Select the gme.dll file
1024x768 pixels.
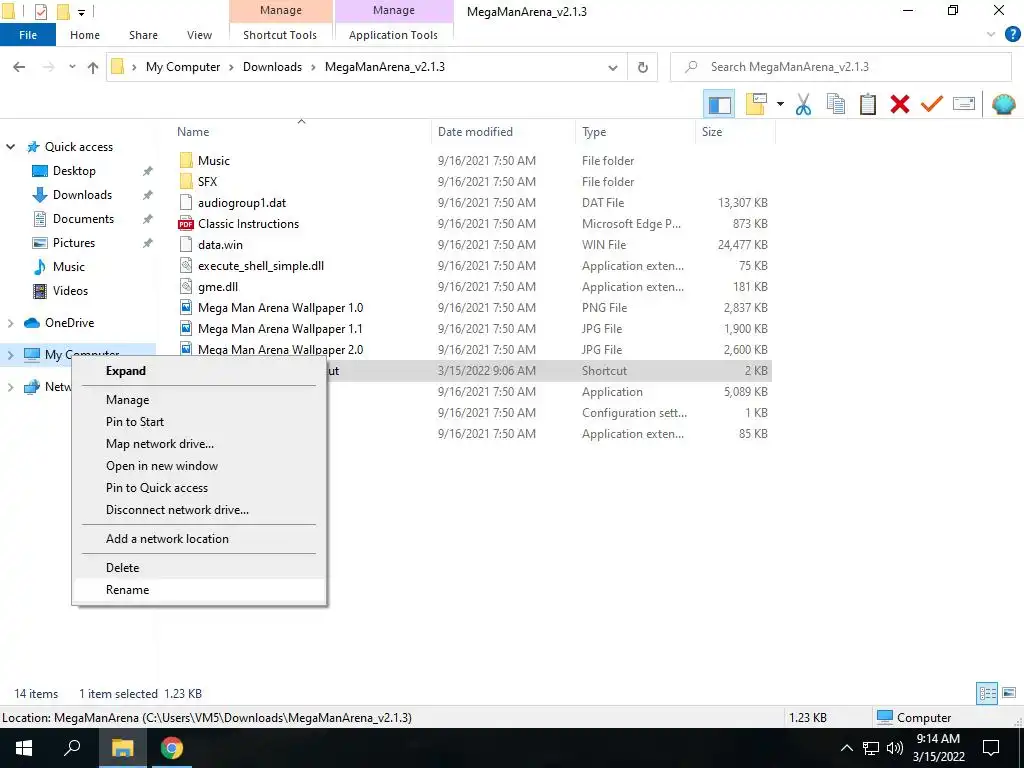(217, 287)
